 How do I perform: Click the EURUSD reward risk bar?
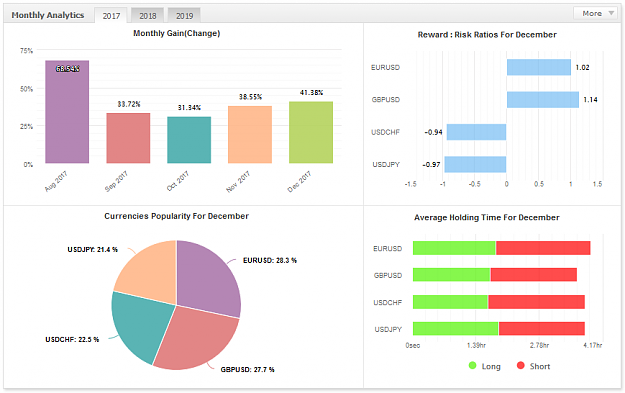tap(539, 67)
